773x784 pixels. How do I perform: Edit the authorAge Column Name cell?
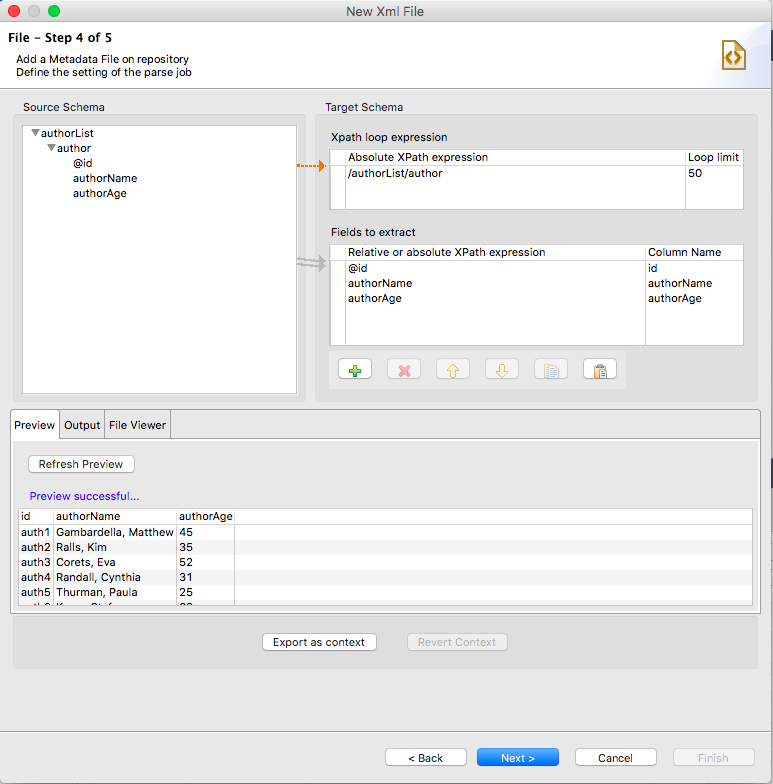(694, 298)
